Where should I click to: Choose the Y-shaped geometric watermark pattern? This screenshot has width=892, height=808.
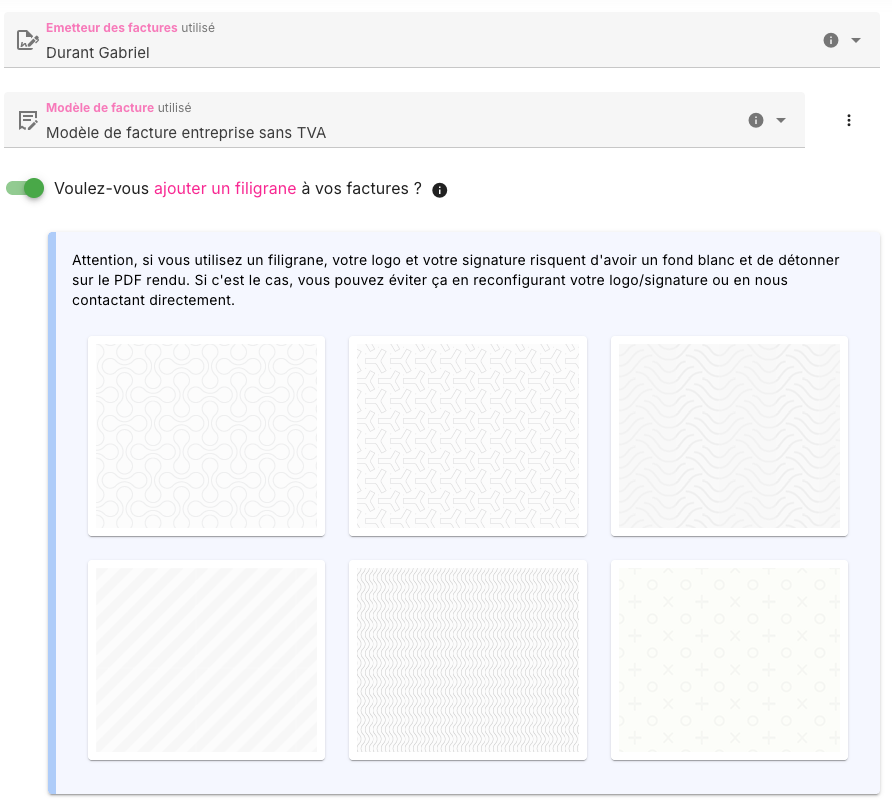point(468,436)
